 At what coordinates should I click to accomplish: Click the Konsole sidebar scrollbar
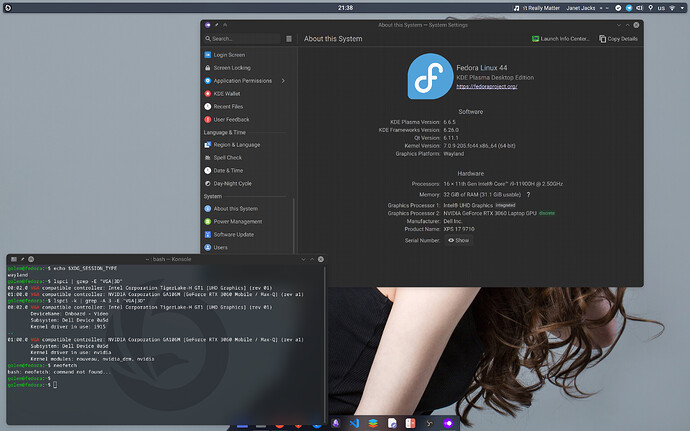(x=325, y=343)
